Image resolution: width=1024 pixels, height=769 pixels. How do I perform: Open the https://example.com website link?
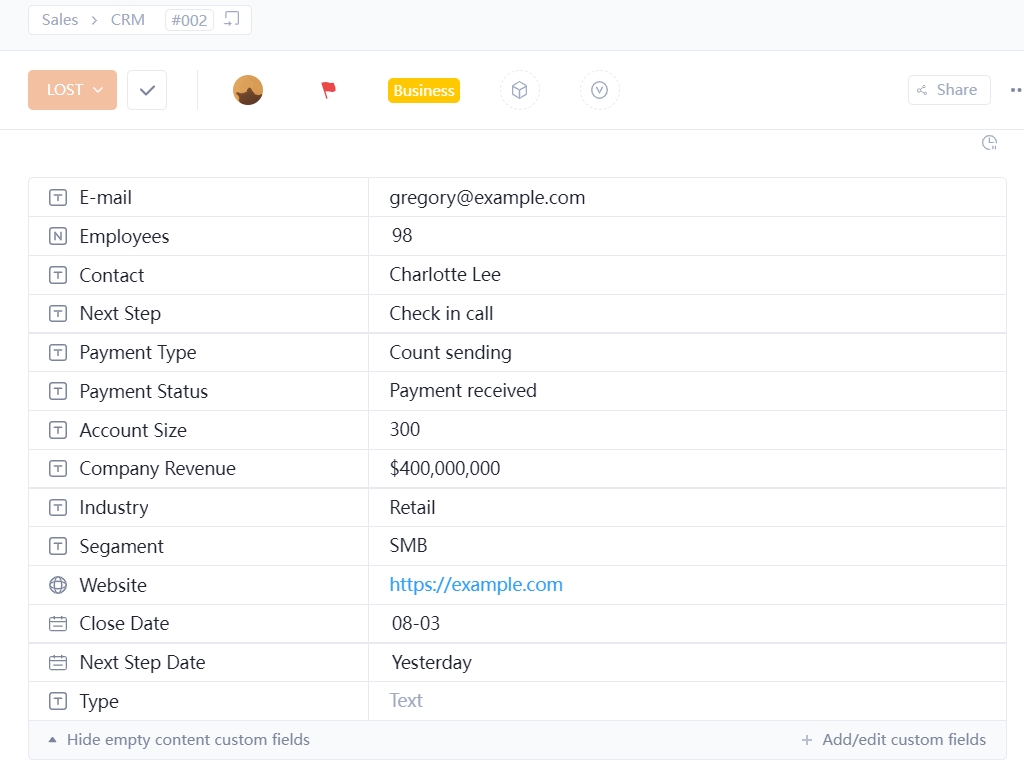[476, 585]
